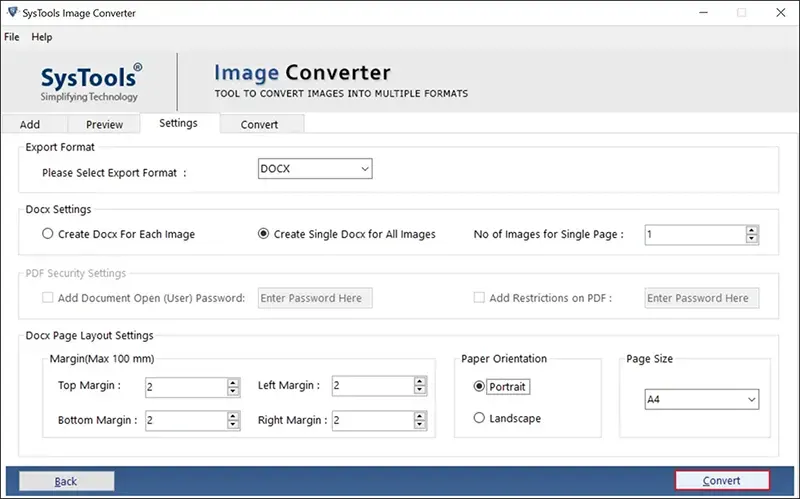Increase the Bottom Margin value
This screenshot has width=800, height=499.
tap(233, 416)
